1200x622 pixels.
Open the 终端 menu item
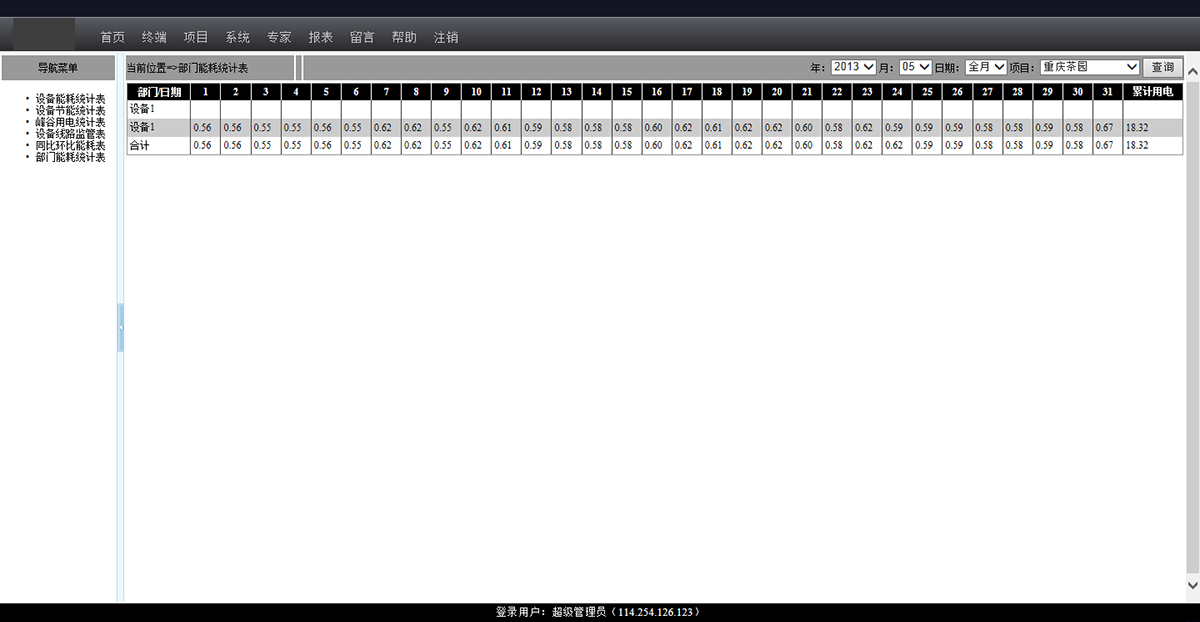pyautogui.click(x=154, y=37)
